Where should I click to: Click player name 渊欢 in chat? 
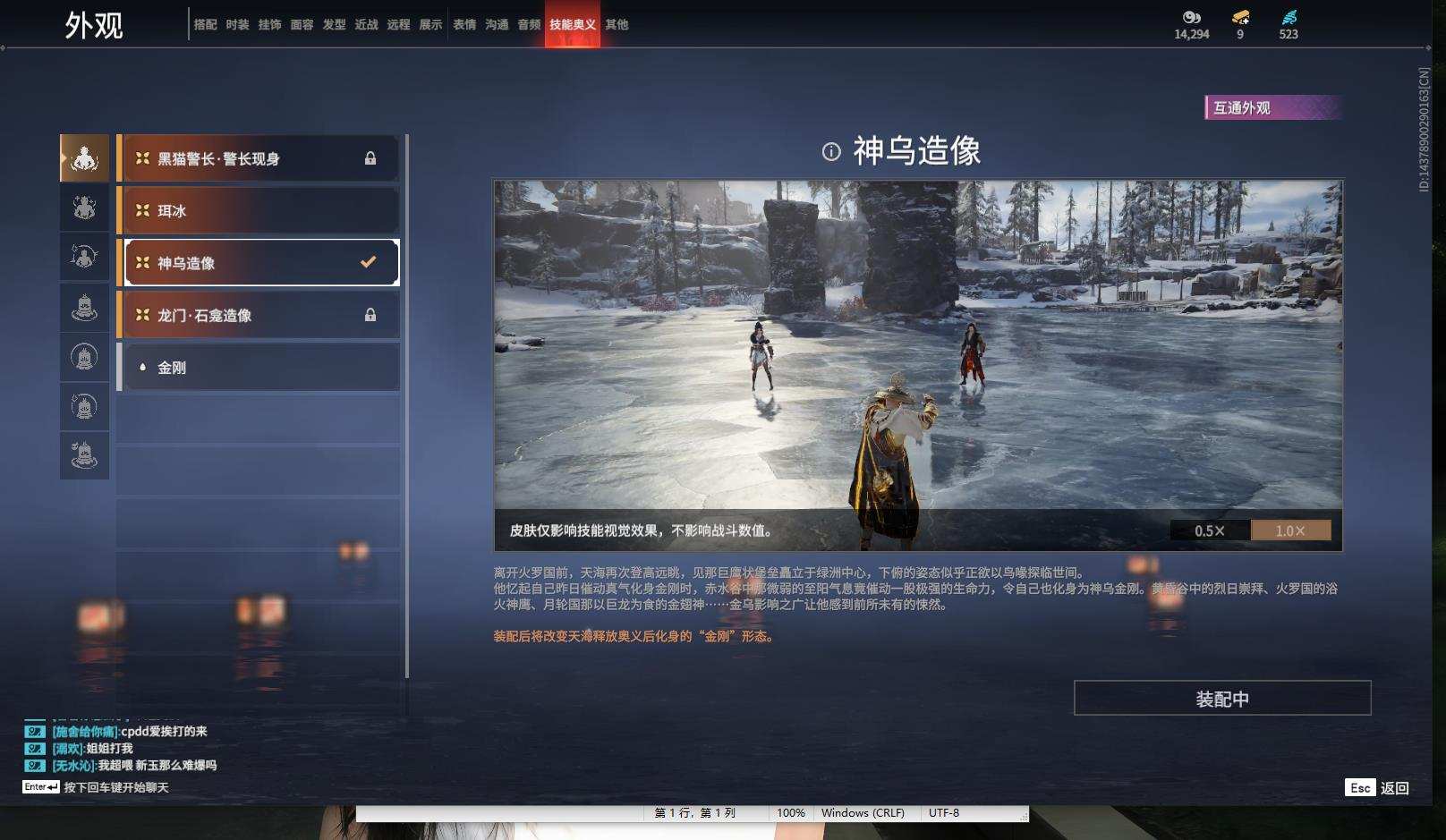[x=68, y=749]
